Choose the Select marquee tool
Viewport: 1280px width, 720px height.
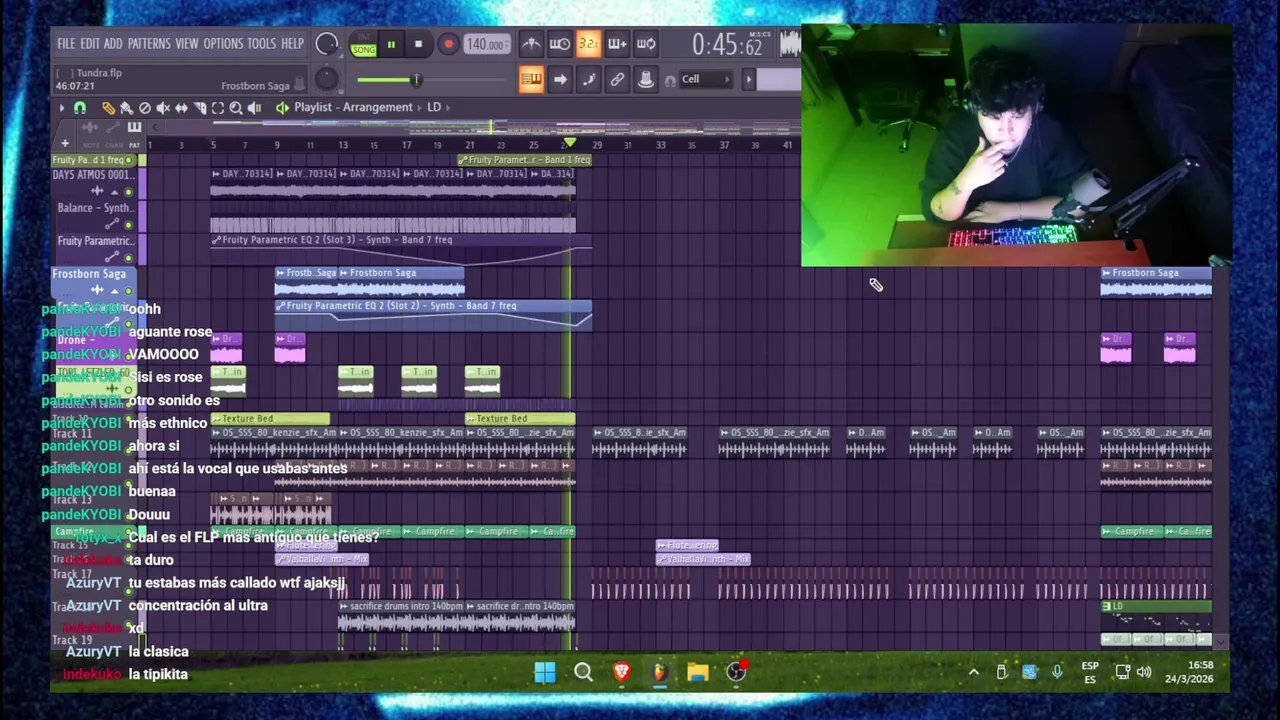(218, 108)
